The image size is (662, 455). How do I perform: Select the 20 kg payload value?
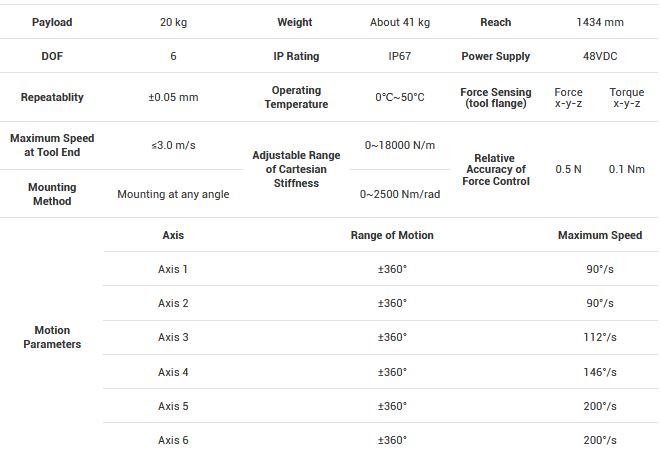click(x=173, y=22)
